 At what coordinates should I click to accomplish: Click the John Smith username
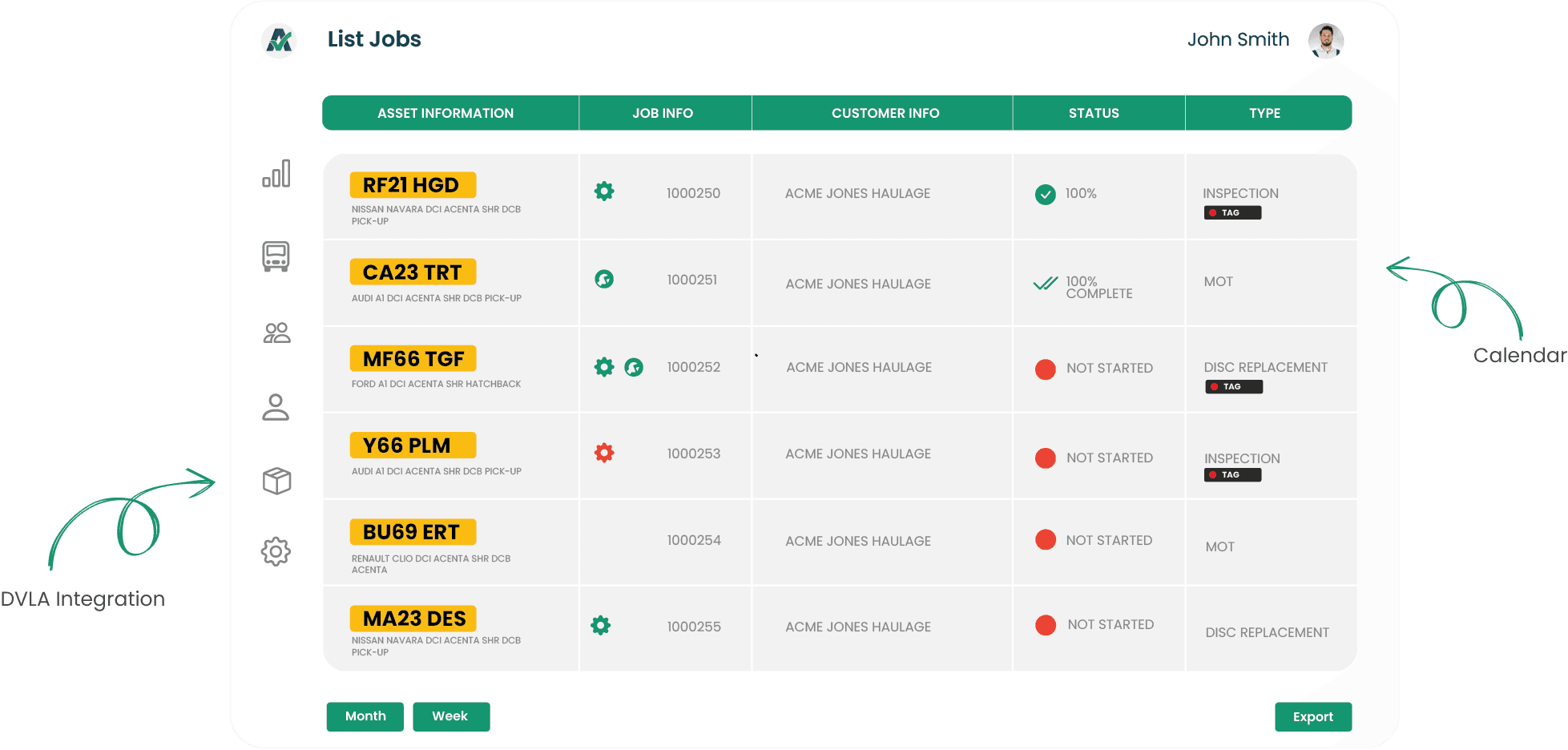tap(1239, 39)
